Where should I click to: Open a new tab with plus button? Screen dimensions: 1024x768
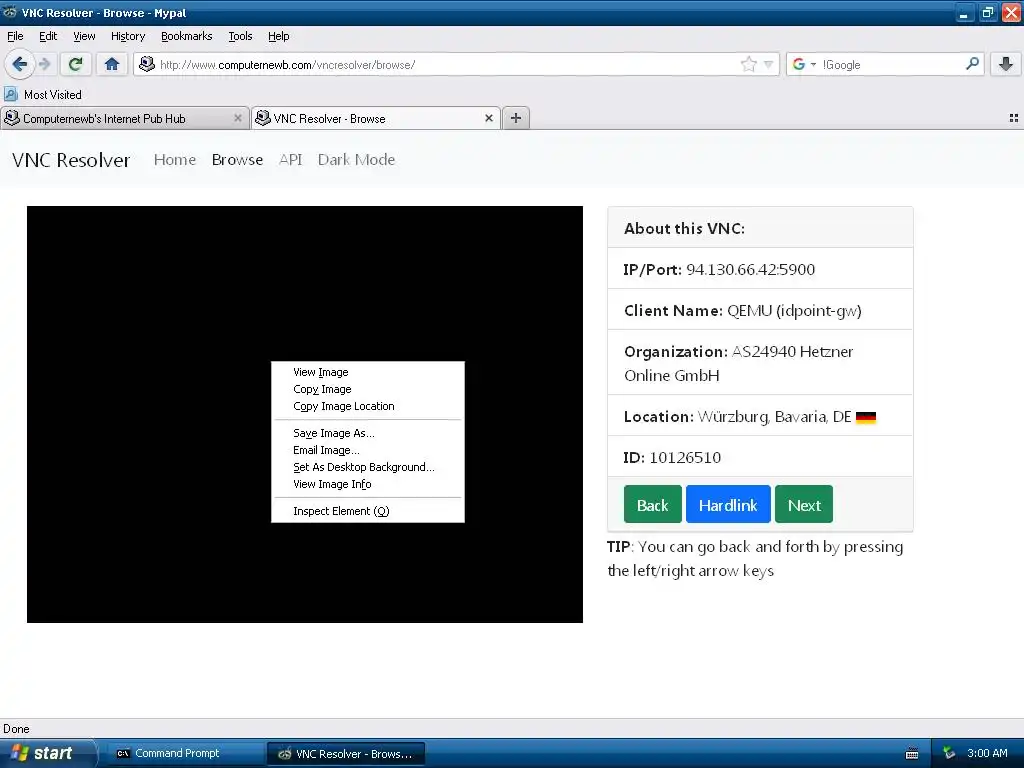click(x=516, y=118)
